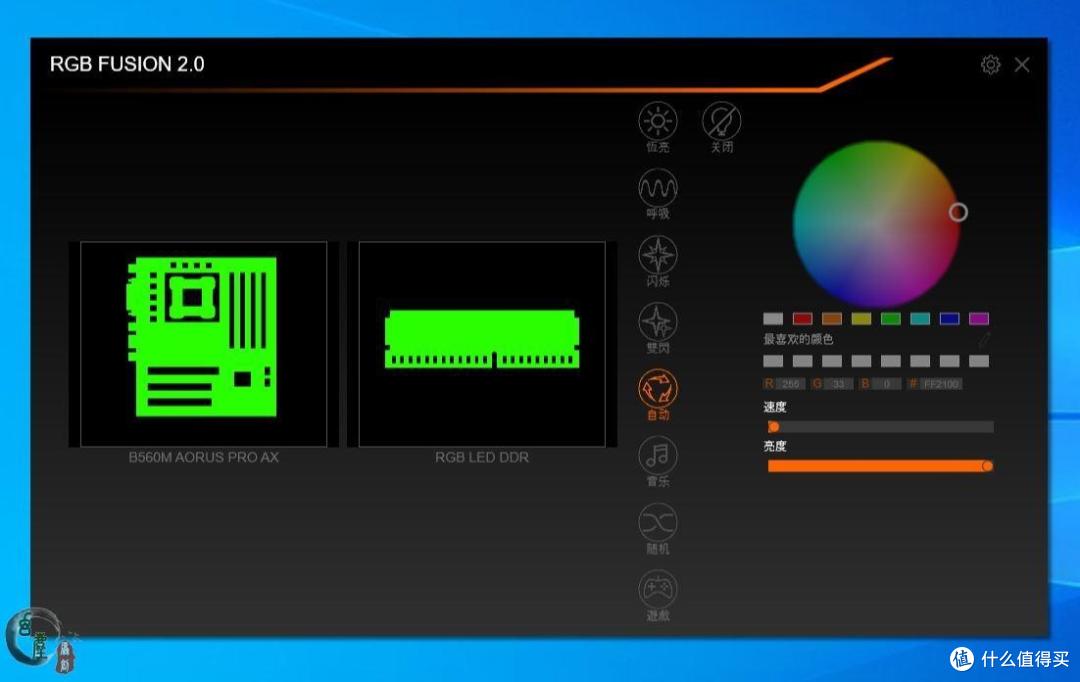The height and width of the screenshot is (682, 1080).
Task: Enable the 音乐 music lighting mode
Action: pos(658,462)
